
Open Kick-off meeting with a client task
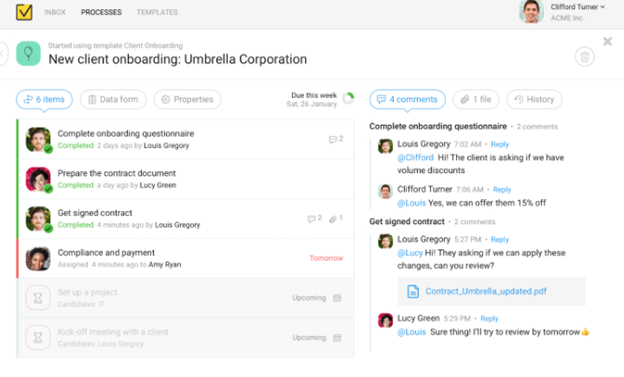point(185,338)
